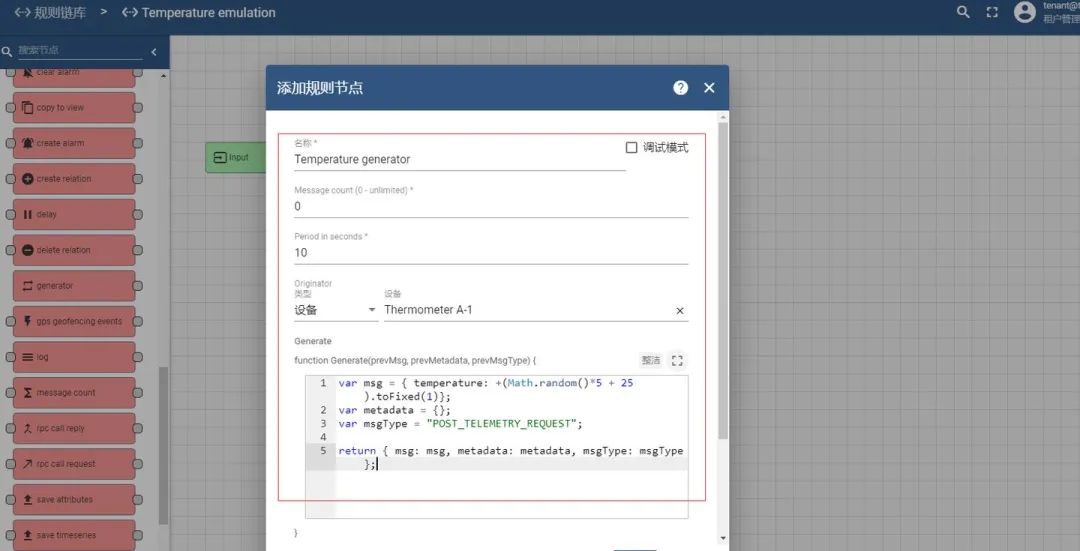Screen dimensions: 1080x551
Task: Select the gps geofencing events node label
Action: 79,322
